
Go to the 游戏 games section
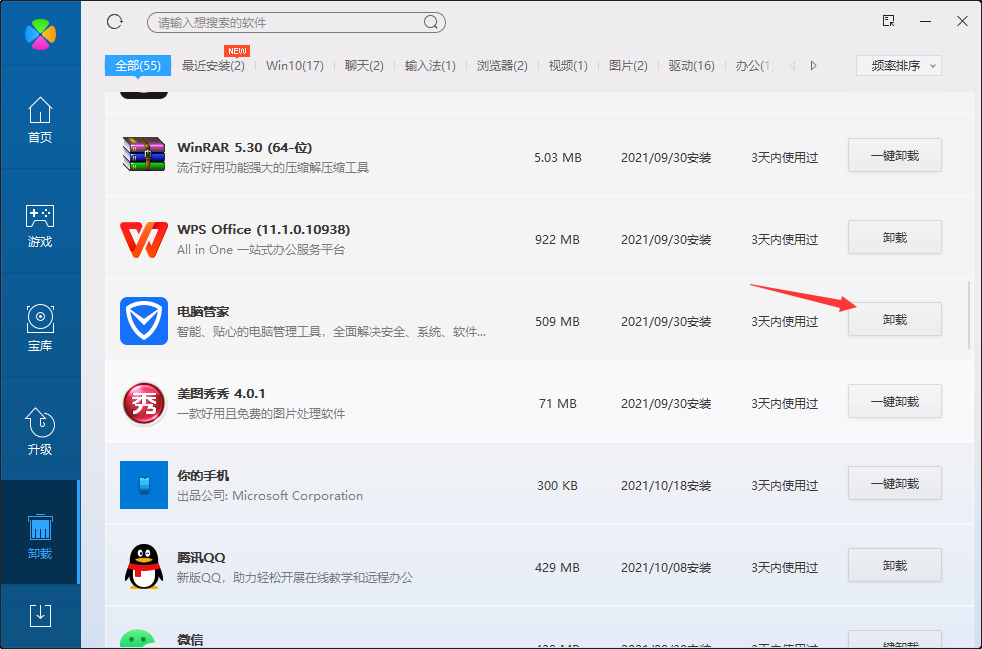[x=40, y=226]
